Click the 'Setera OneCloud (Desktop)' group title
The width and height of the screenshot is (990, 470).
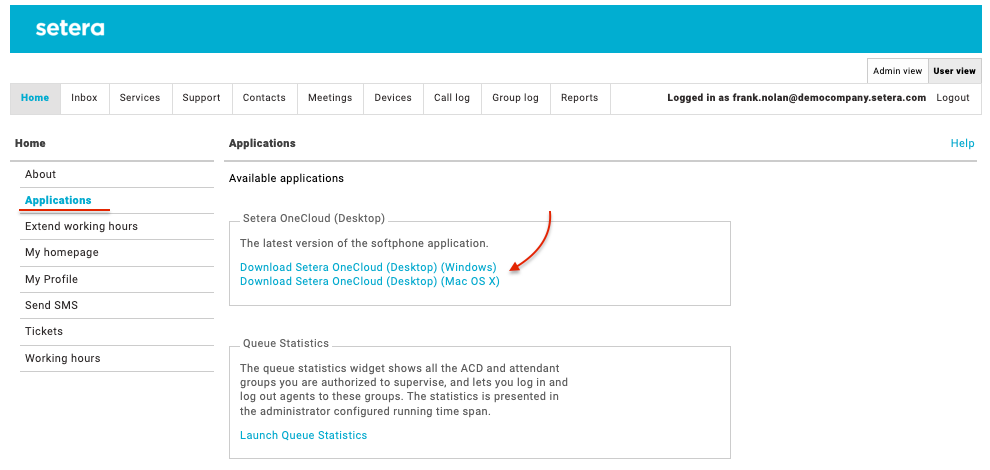point(314,219)
